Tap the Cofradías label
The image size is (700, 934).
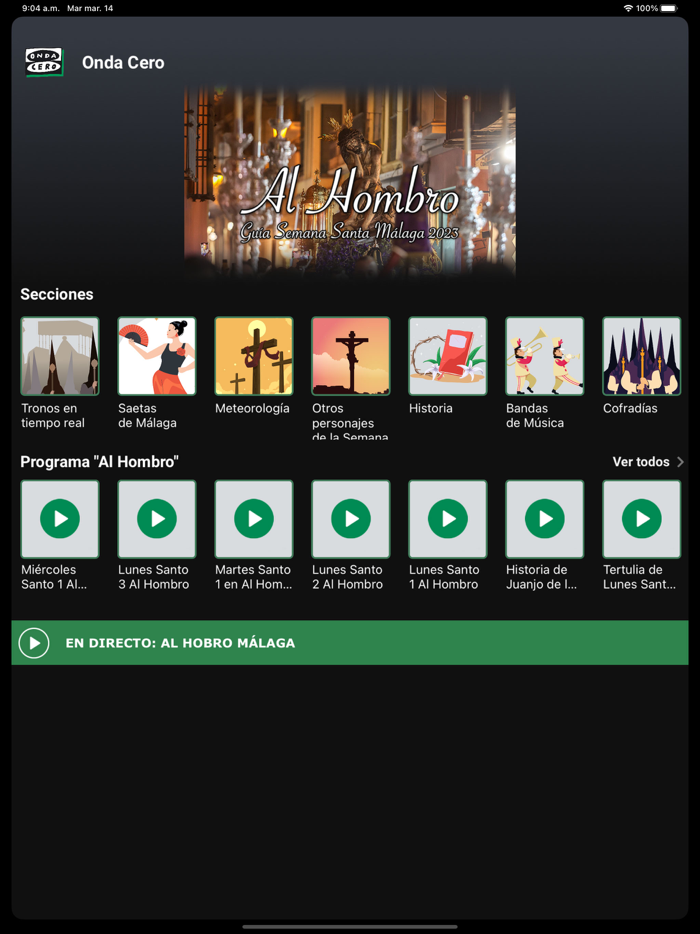point(630,409)
